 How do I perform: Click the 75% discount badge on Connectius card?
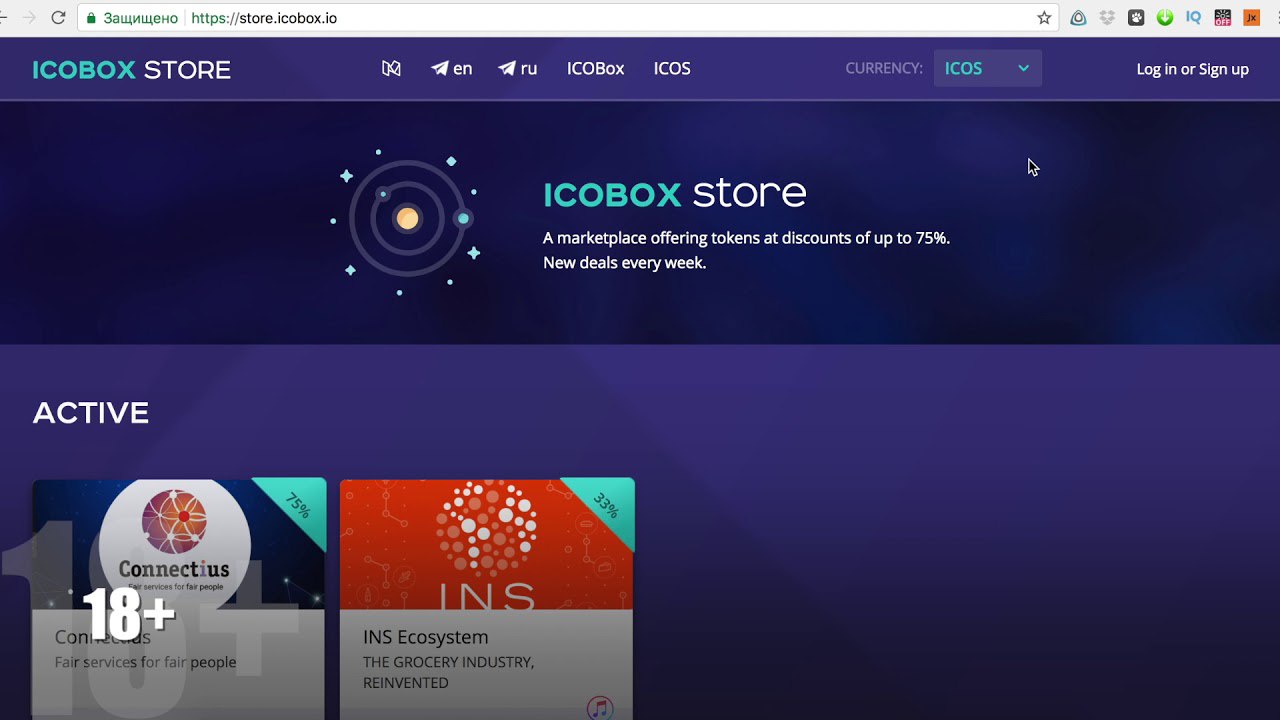[x=298, y=506]
